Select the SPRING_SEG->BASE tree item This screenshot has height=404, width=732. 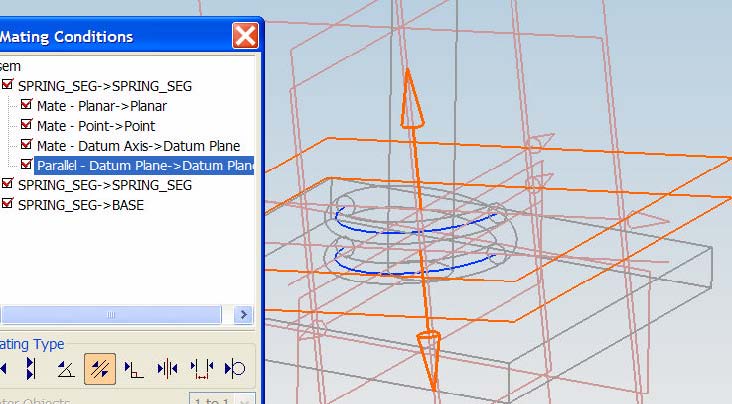[x=80, y=204]
